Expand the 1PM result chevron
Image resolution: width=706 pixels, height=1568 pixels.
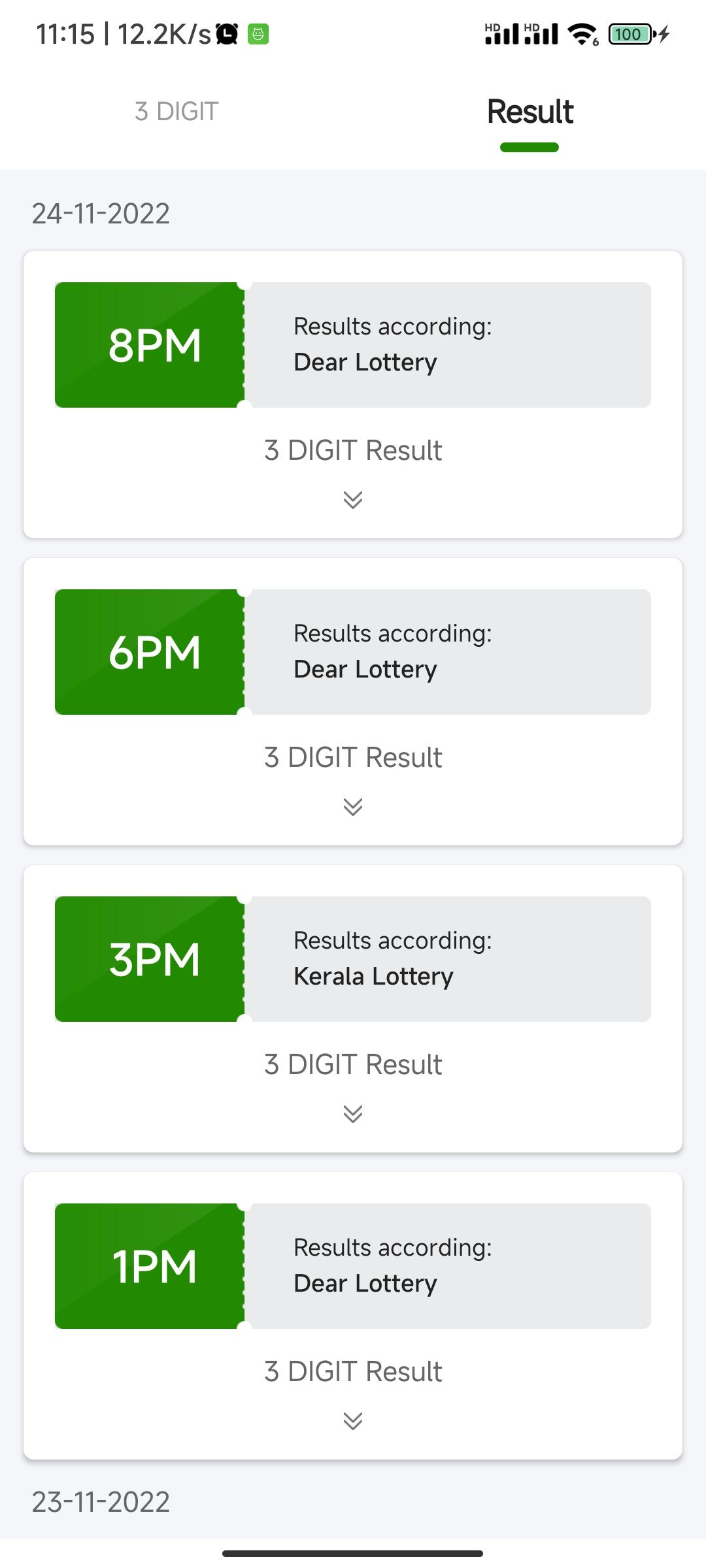click(353, 1421)
